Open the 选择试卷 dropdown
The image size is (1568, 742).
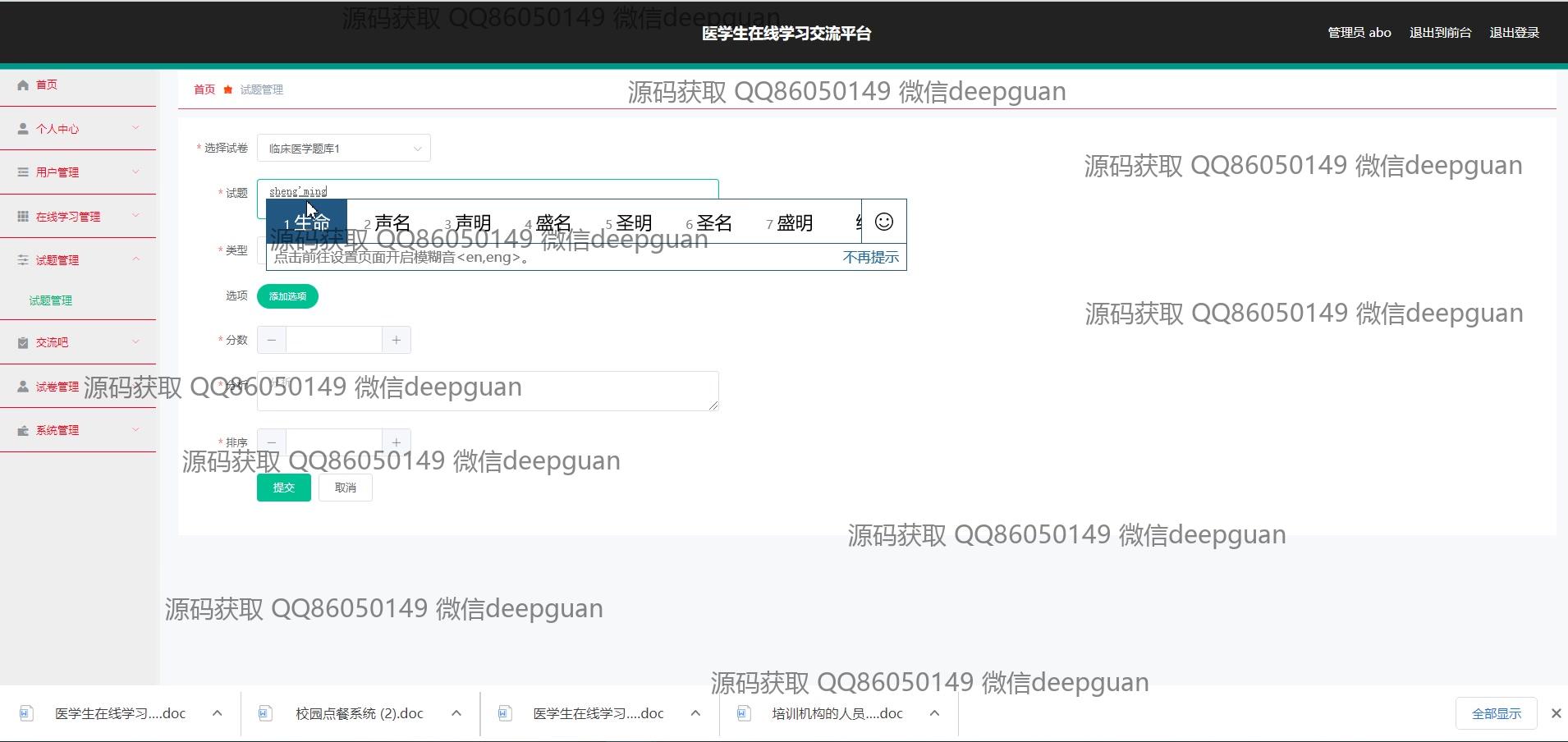(343, 149)
